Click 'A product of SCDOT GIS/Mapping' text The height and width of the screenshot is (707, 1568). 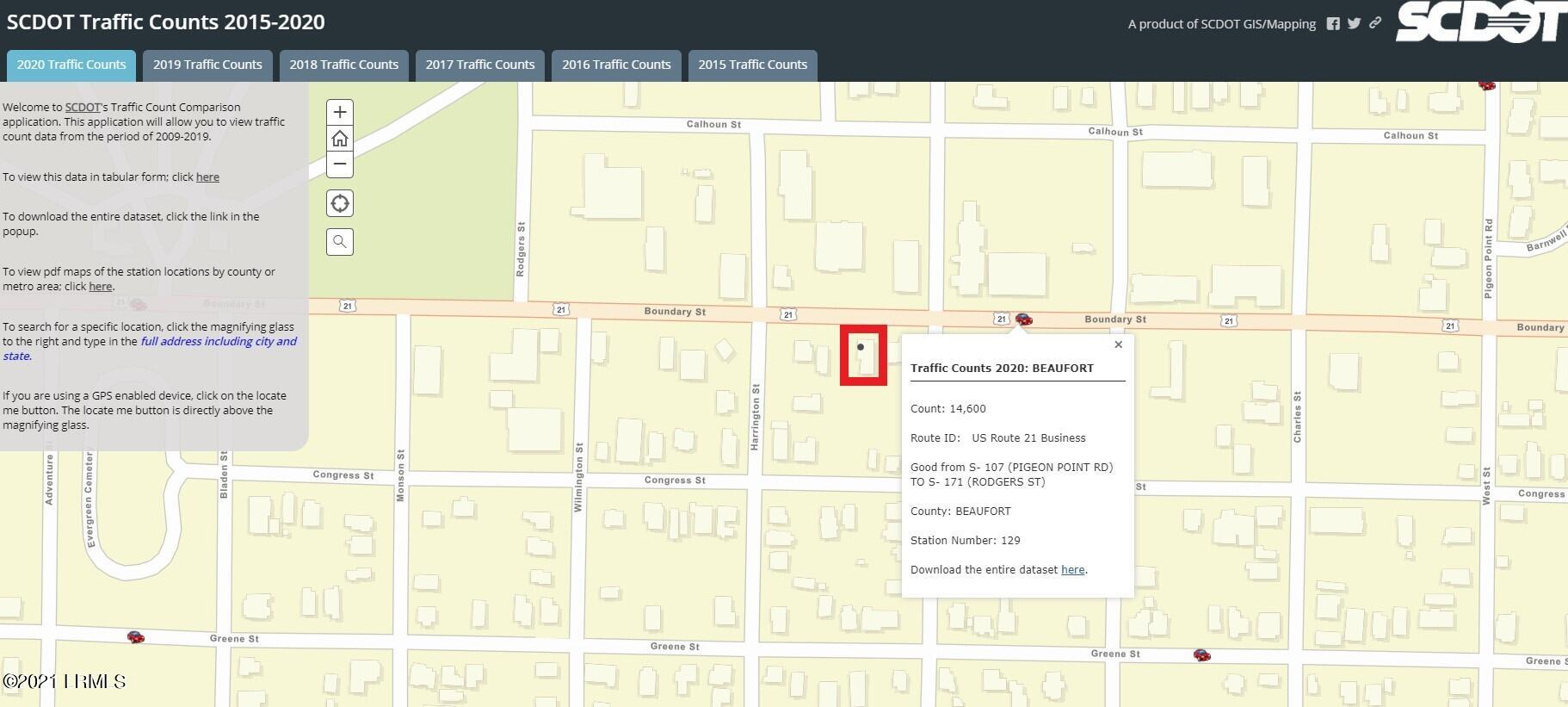pos(1222,24)
